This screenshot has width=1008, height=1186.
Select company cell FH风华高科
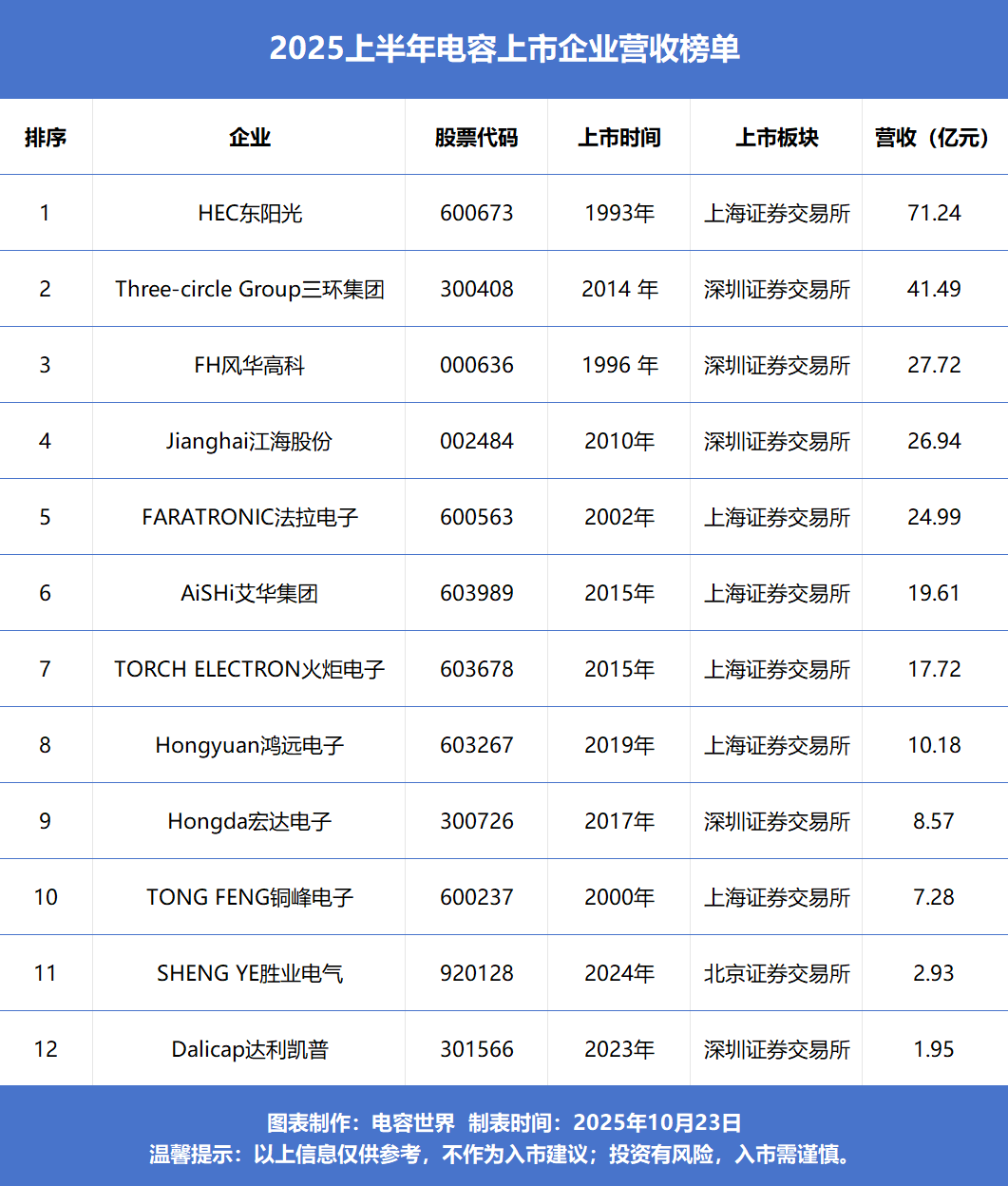pyautogui.click(x=250, y=365)
